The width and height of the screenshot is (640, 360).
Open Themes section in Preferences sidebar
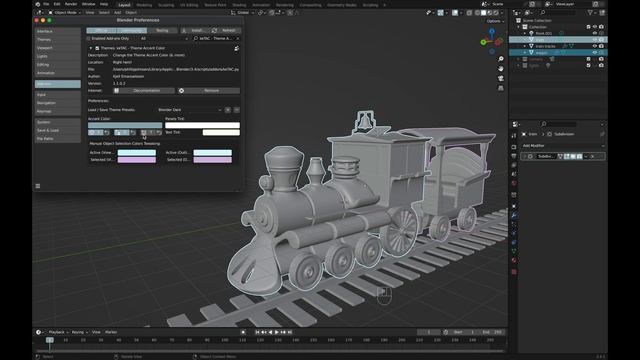(58, 40)
